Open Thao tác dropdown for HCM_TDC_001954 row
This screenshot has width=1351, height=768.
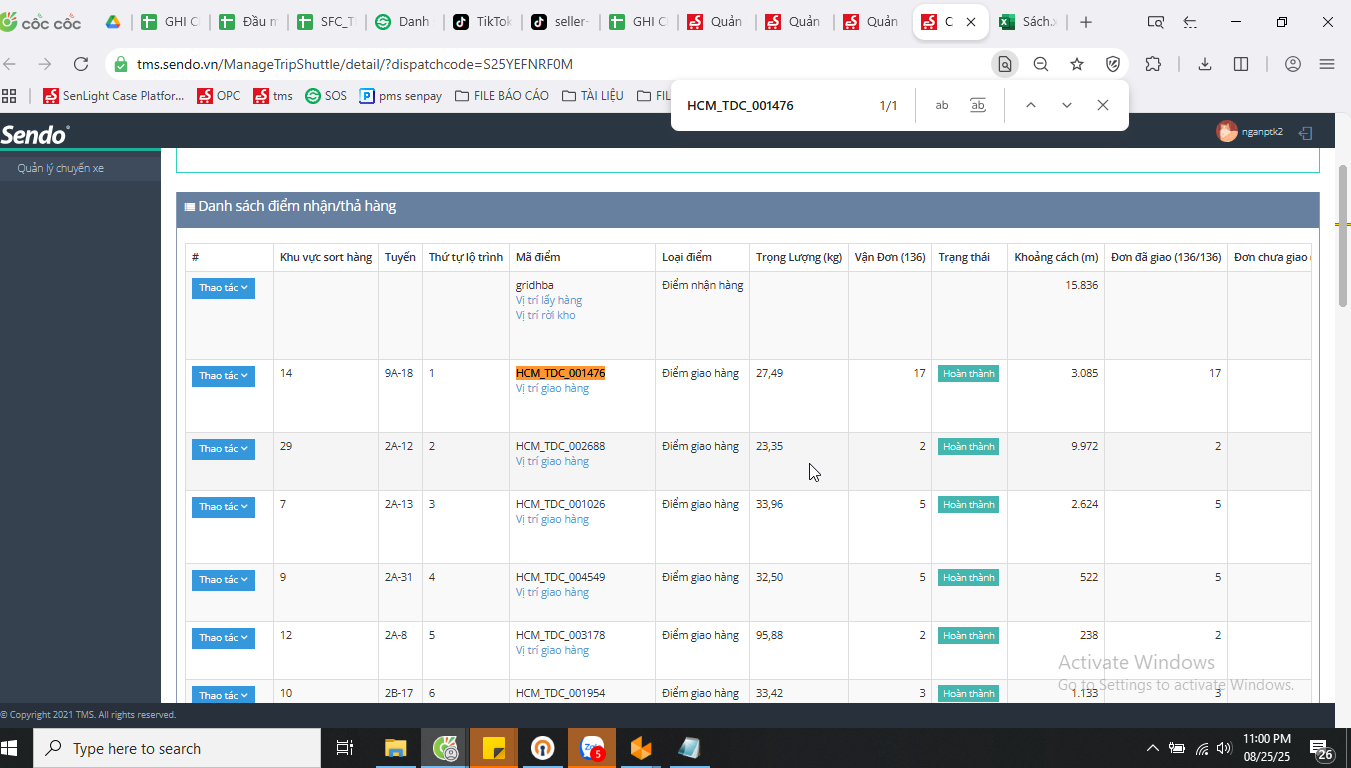(x=223, y=695)
